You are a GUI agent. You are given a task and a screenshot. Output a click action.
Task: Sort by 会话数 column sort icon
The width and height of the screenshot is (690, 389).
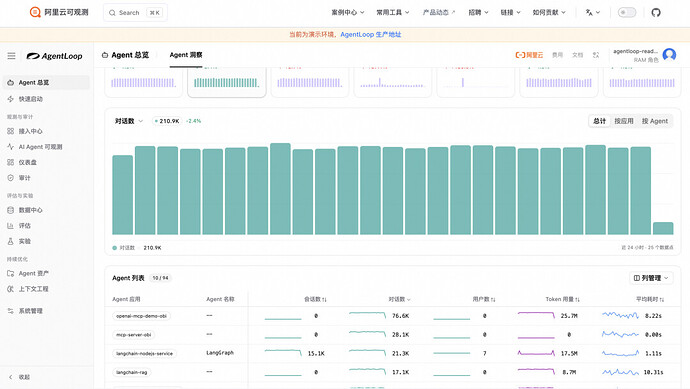pos(324,299)
